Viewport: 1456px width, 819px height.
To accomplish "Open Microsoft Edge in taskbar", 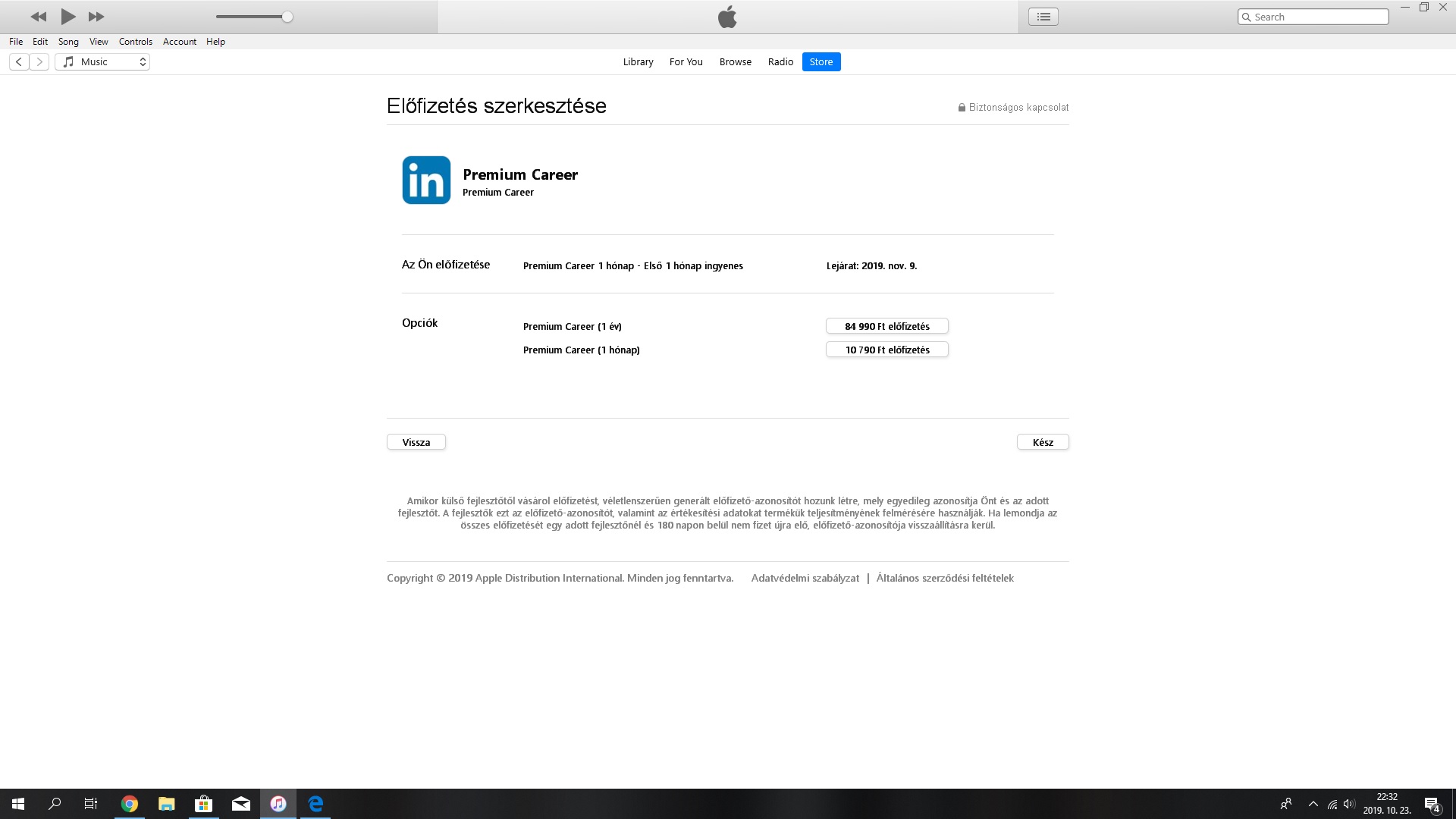I will coord(315,804).
